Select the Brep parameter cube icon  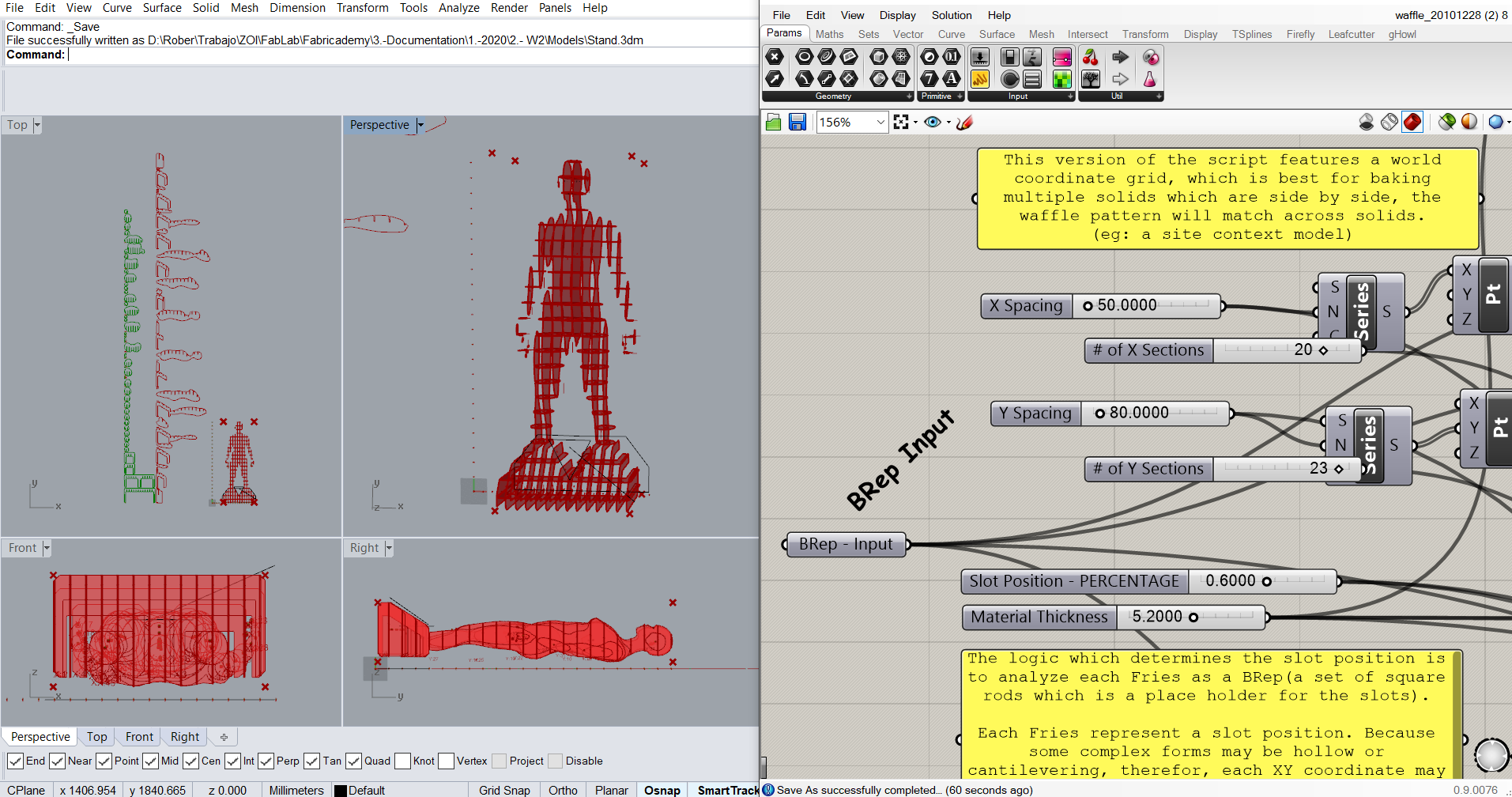tap(878, 57)
